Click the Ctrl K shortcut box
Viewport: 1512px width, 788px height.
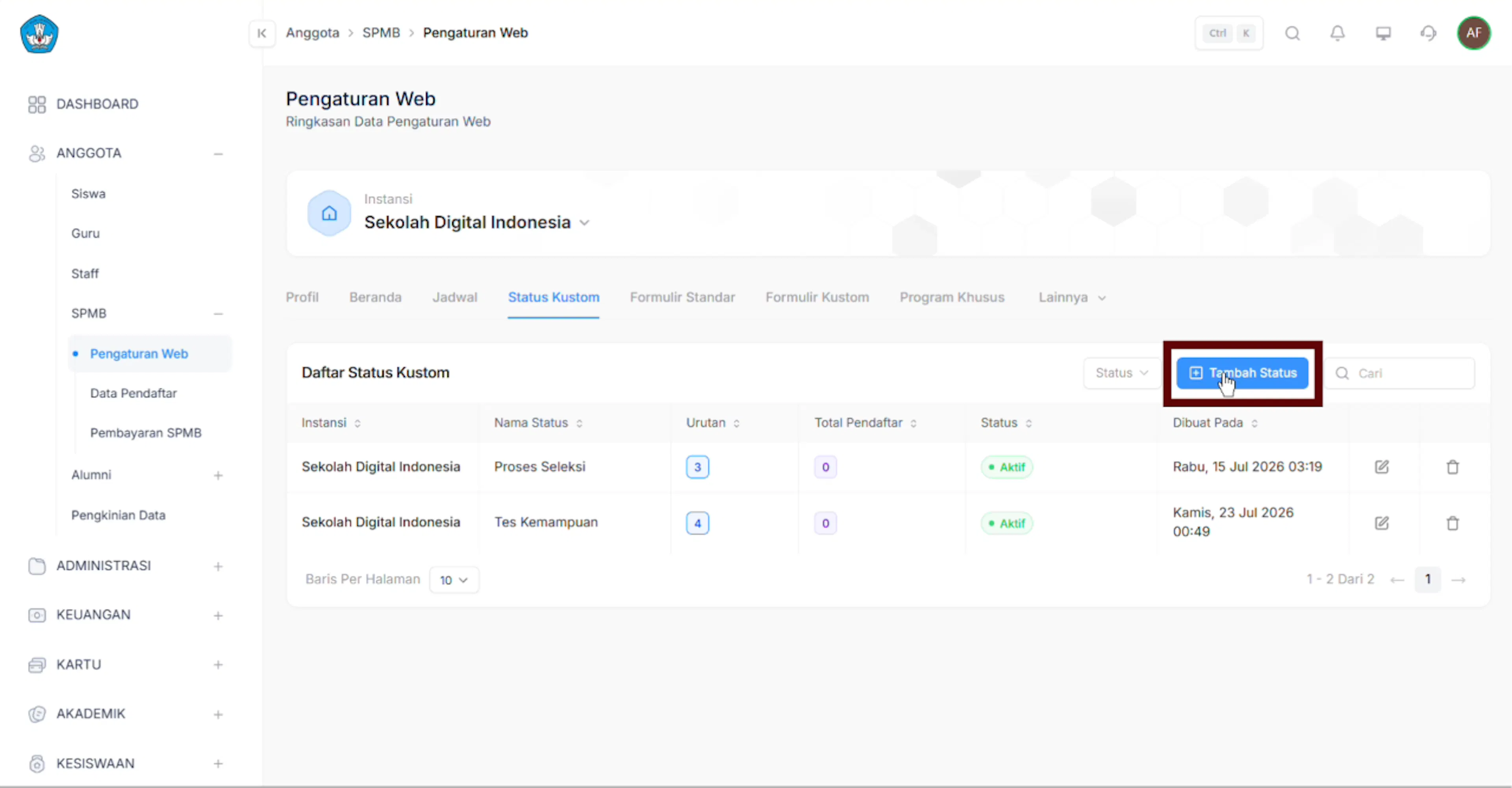pos(1228,33)
